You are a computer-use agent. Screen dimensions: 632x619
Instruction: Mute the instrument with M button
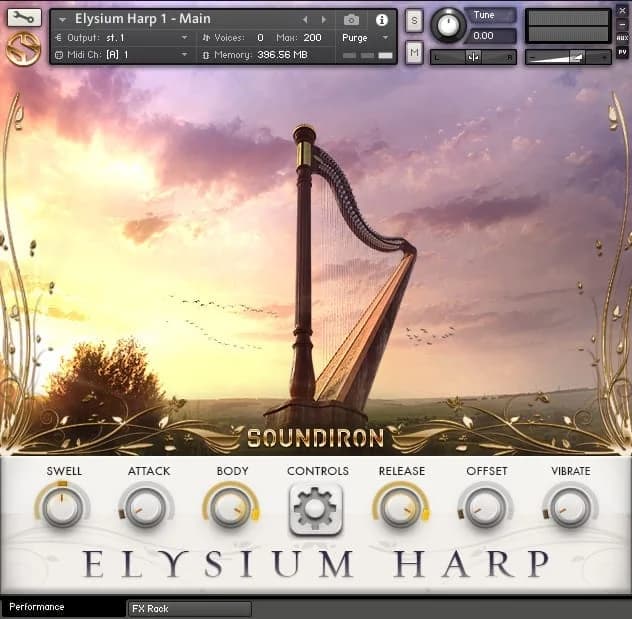(414, 52)
